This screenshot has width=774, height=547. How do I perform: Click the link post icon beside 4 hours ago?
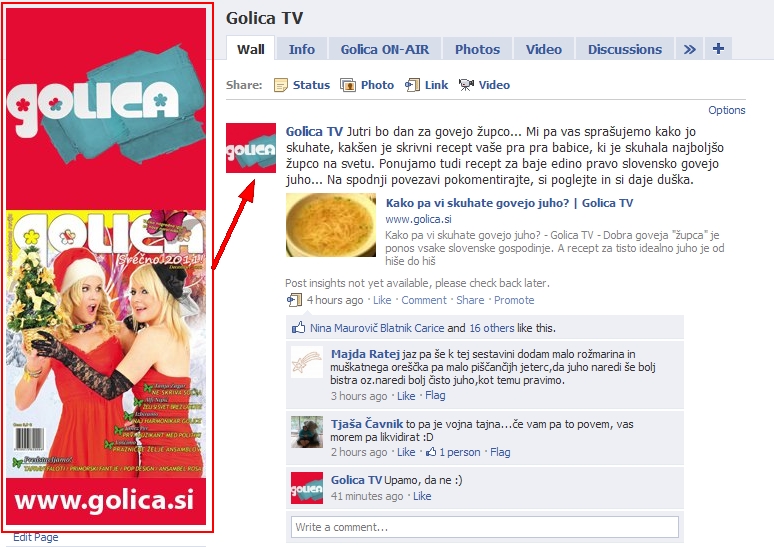pos(295,300)
